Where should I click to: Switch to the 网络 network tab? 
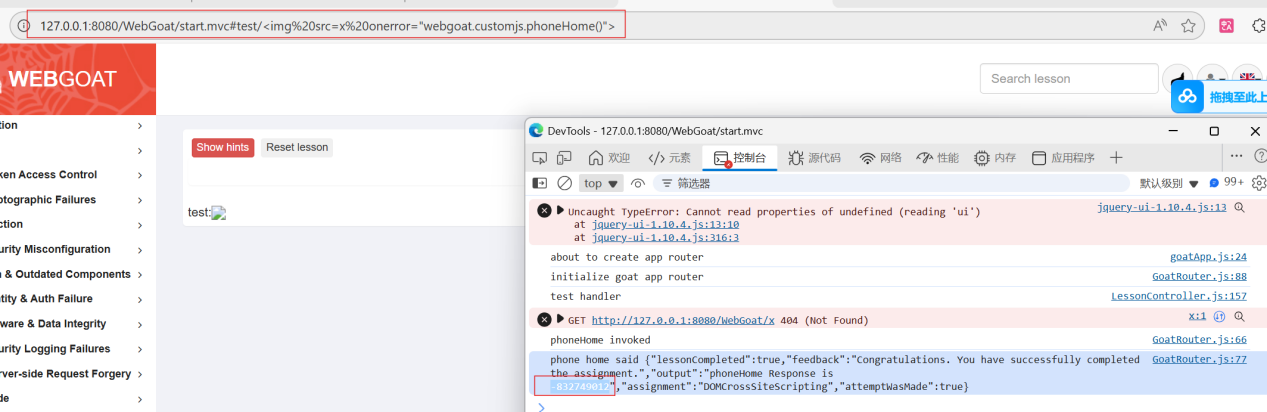881,158
